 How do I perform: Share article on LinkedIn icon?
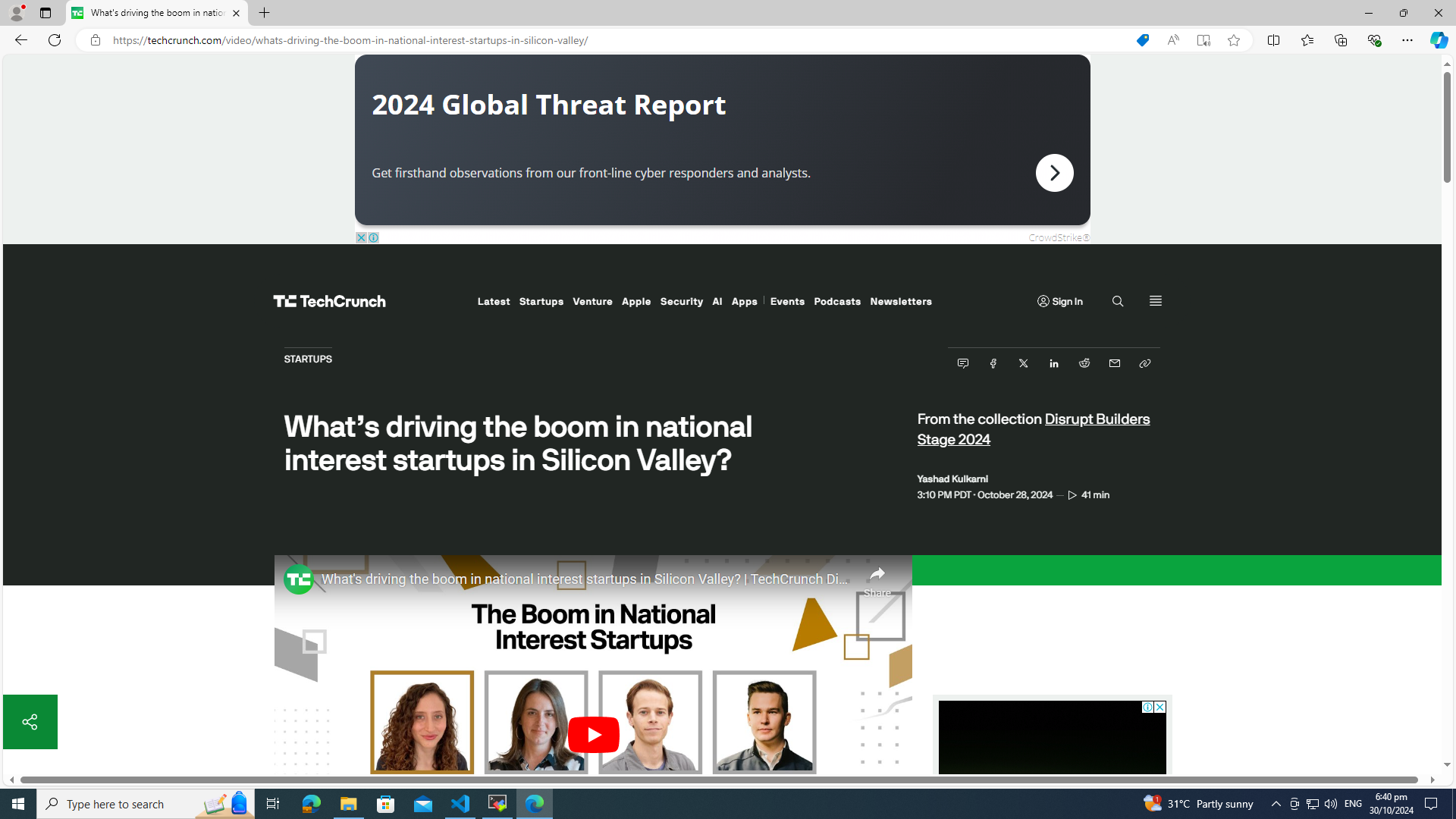[x=1053, y=363]
